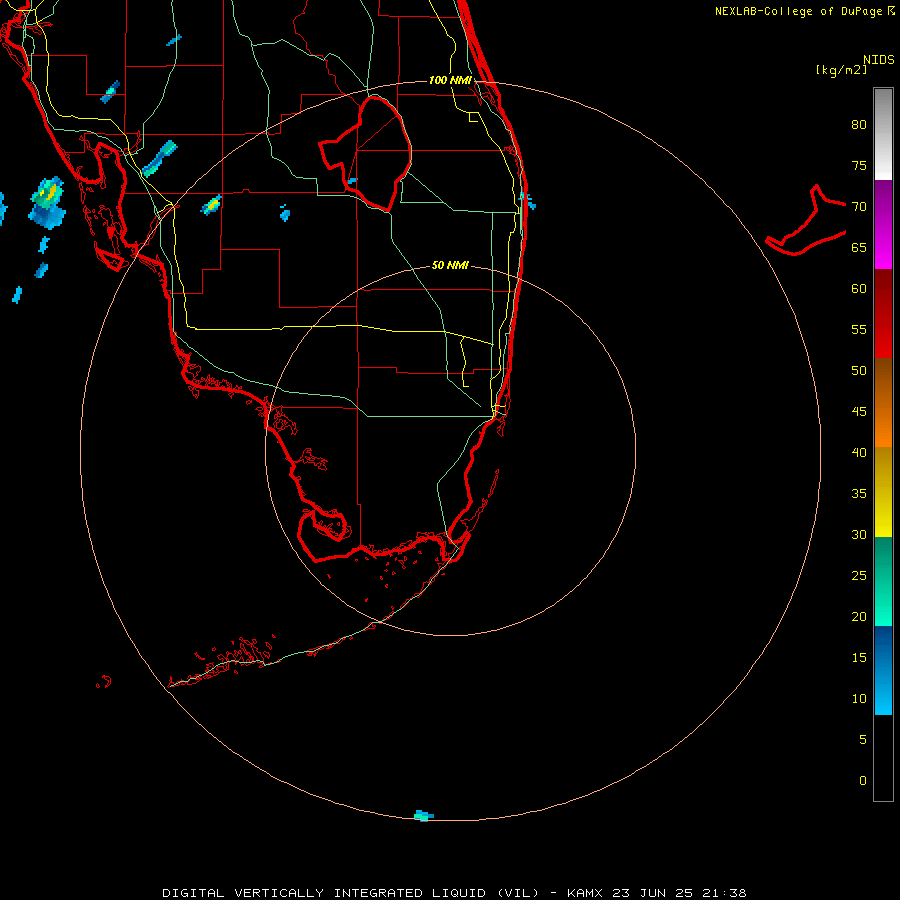
Task: Pick the white-gray segment atop the color bar
Action: click(883, 134)
